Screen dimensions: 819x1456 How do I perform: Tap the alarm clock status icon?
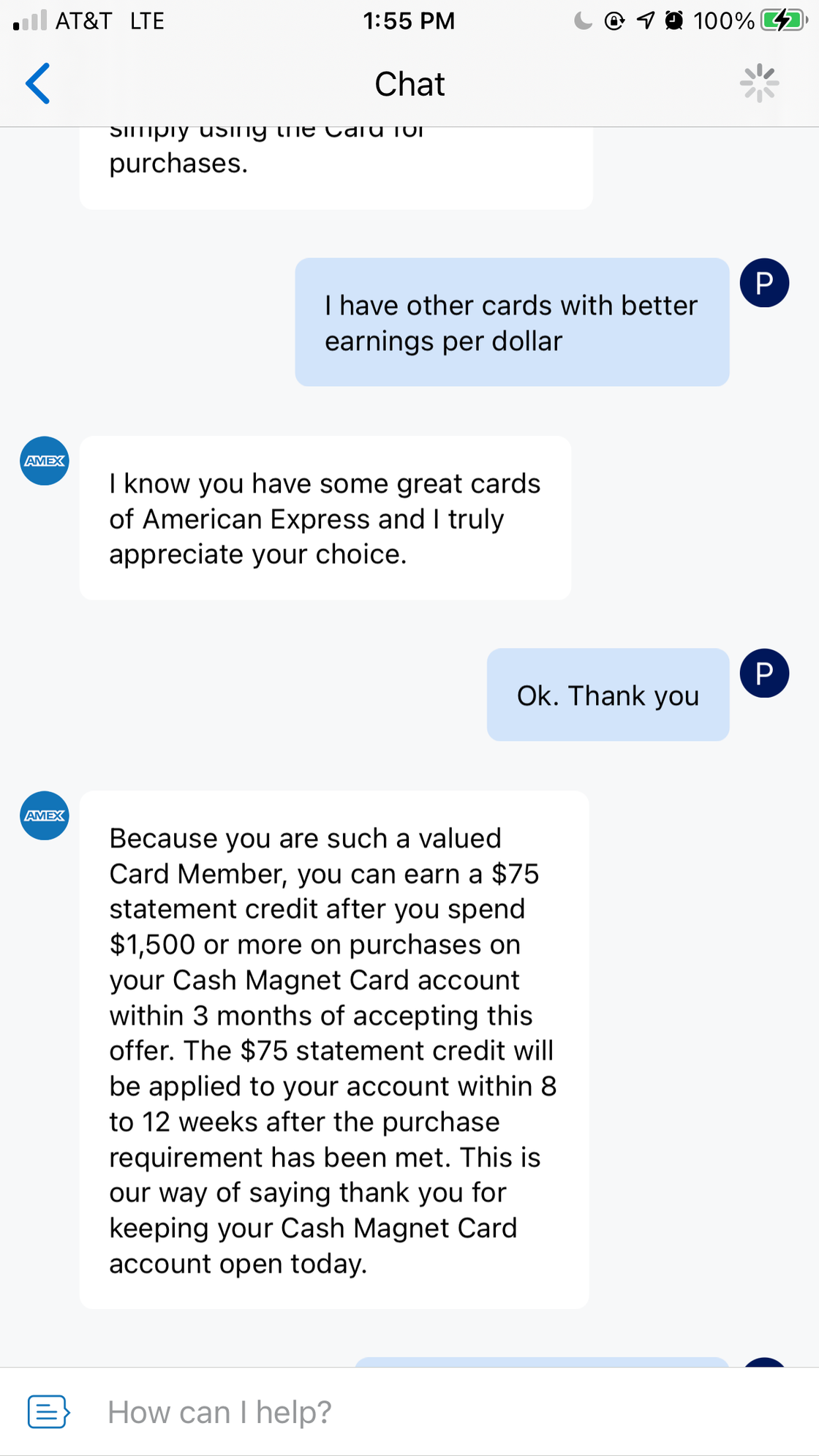[674, 20]
